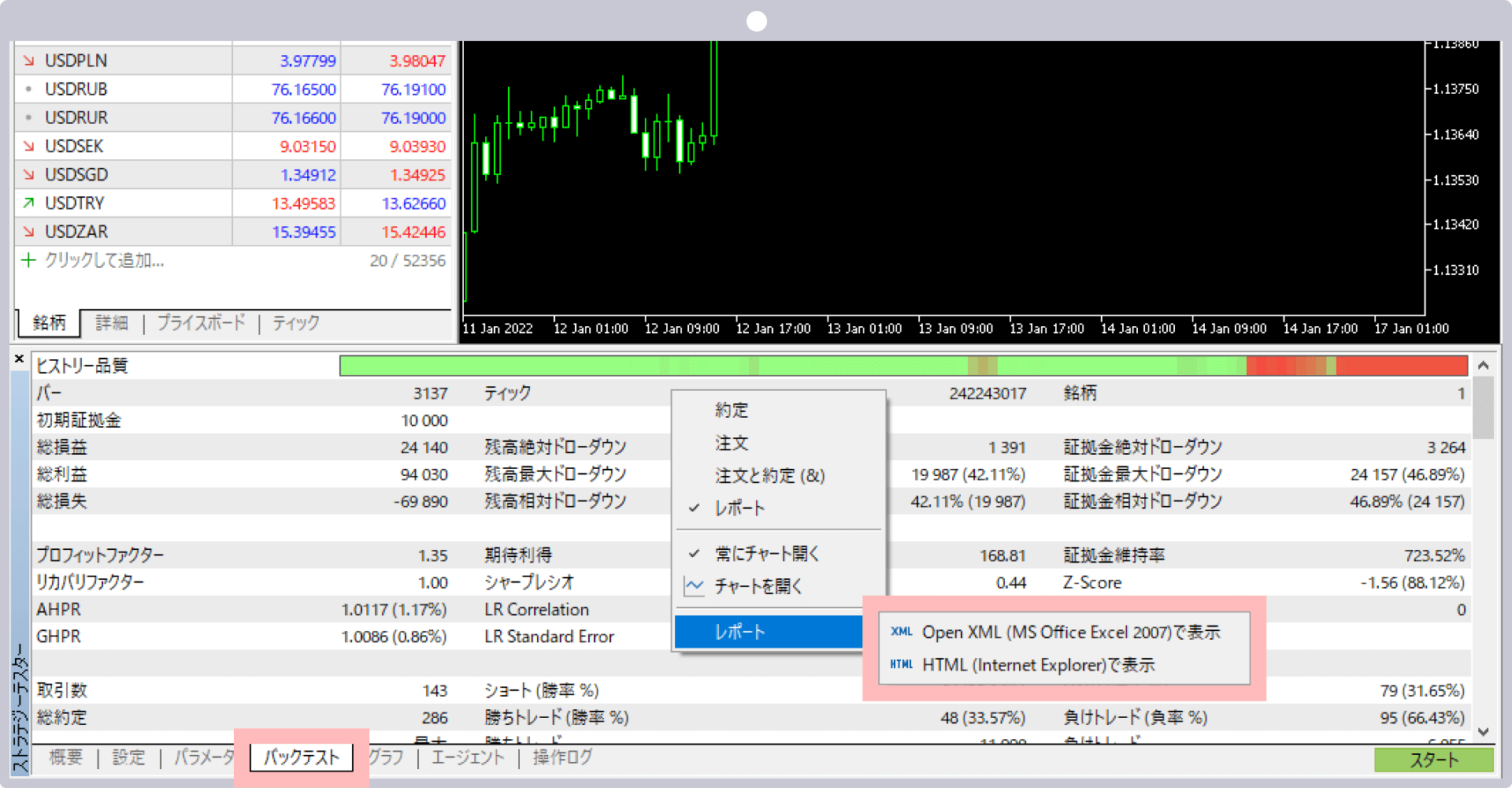This screenshot has height=788, width=1512.
Task: Click the AHPR value 1.0117 (1.17%)
Action: click(394, 609)
